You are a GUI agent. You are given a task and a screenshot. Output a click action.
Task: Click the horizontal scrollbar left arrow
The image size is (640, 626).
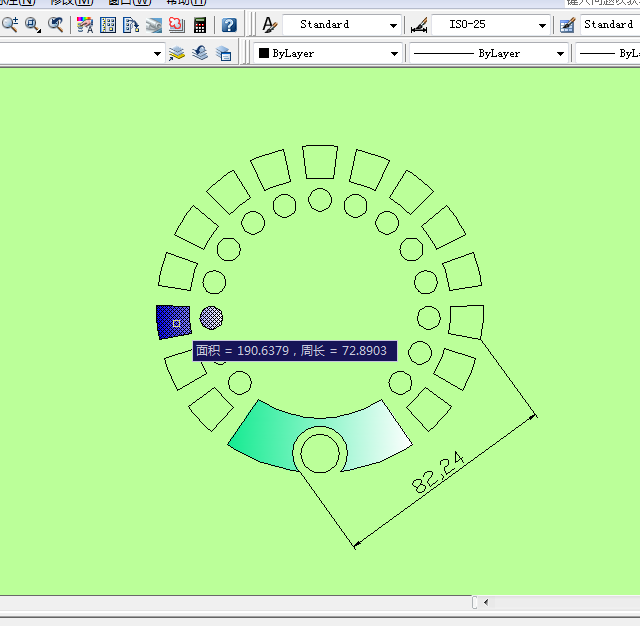click(485, 603)
